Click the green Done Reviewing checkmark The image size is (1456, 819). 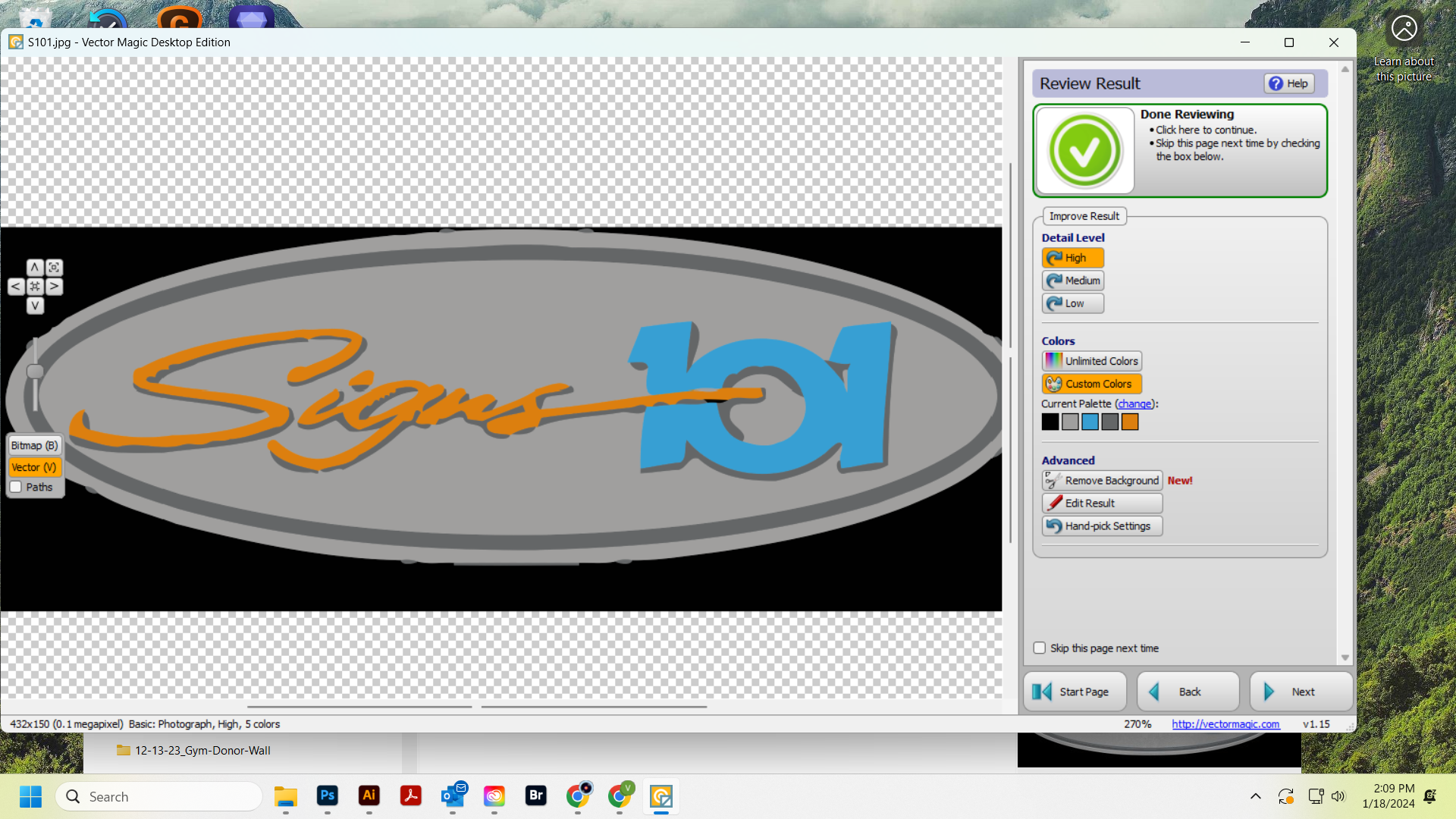coord(1084,151)
